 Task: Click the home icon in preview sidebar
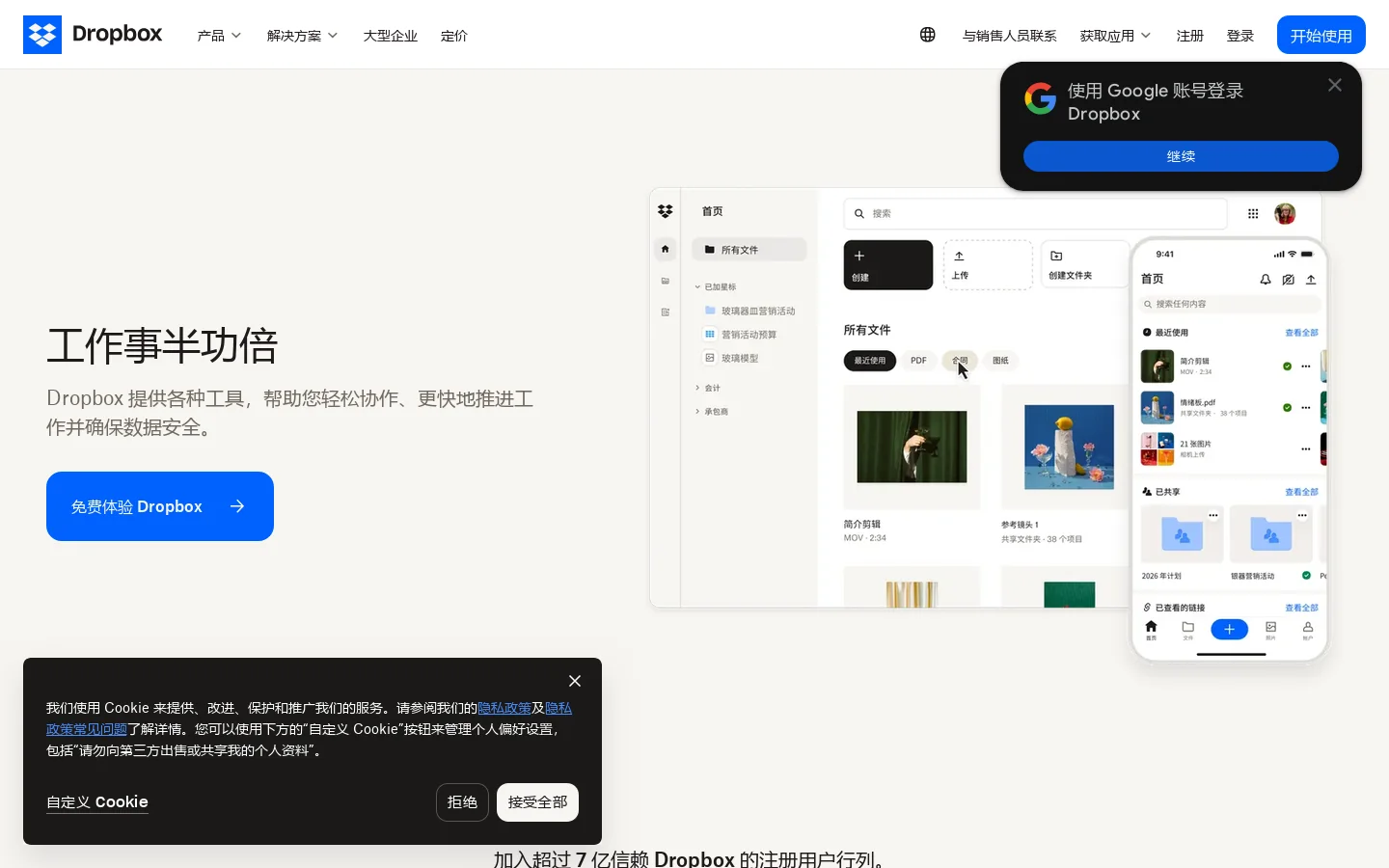[x=665, y=249]
